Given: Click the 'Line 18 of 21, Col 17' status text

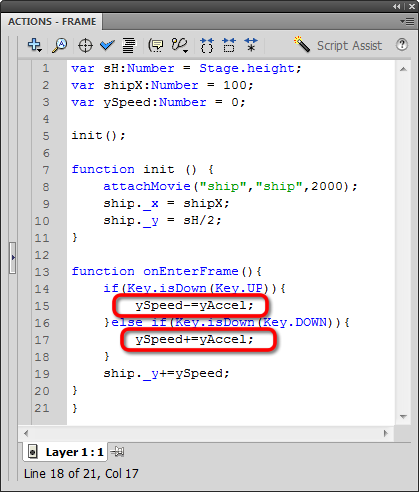Looking at the screenshot, I should [x=81, y=474].
